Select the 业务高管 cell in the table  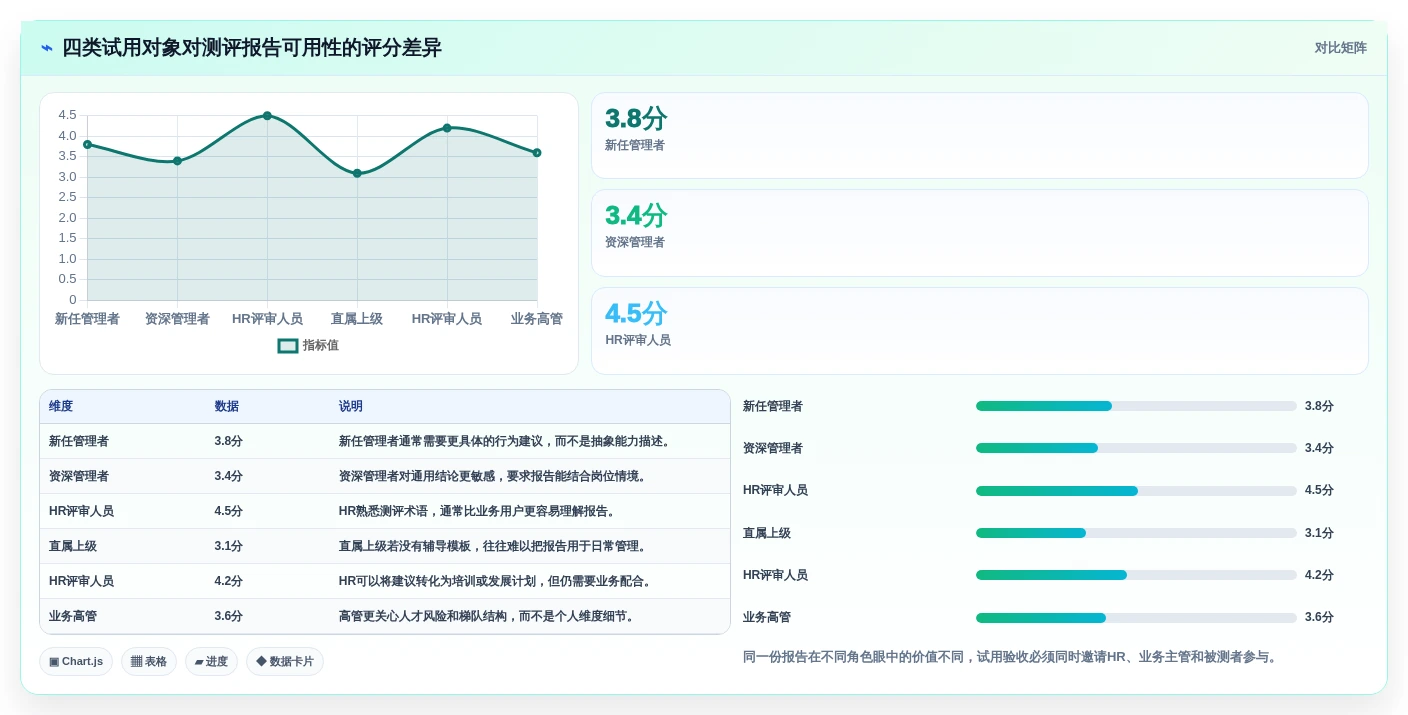(73, 616)
